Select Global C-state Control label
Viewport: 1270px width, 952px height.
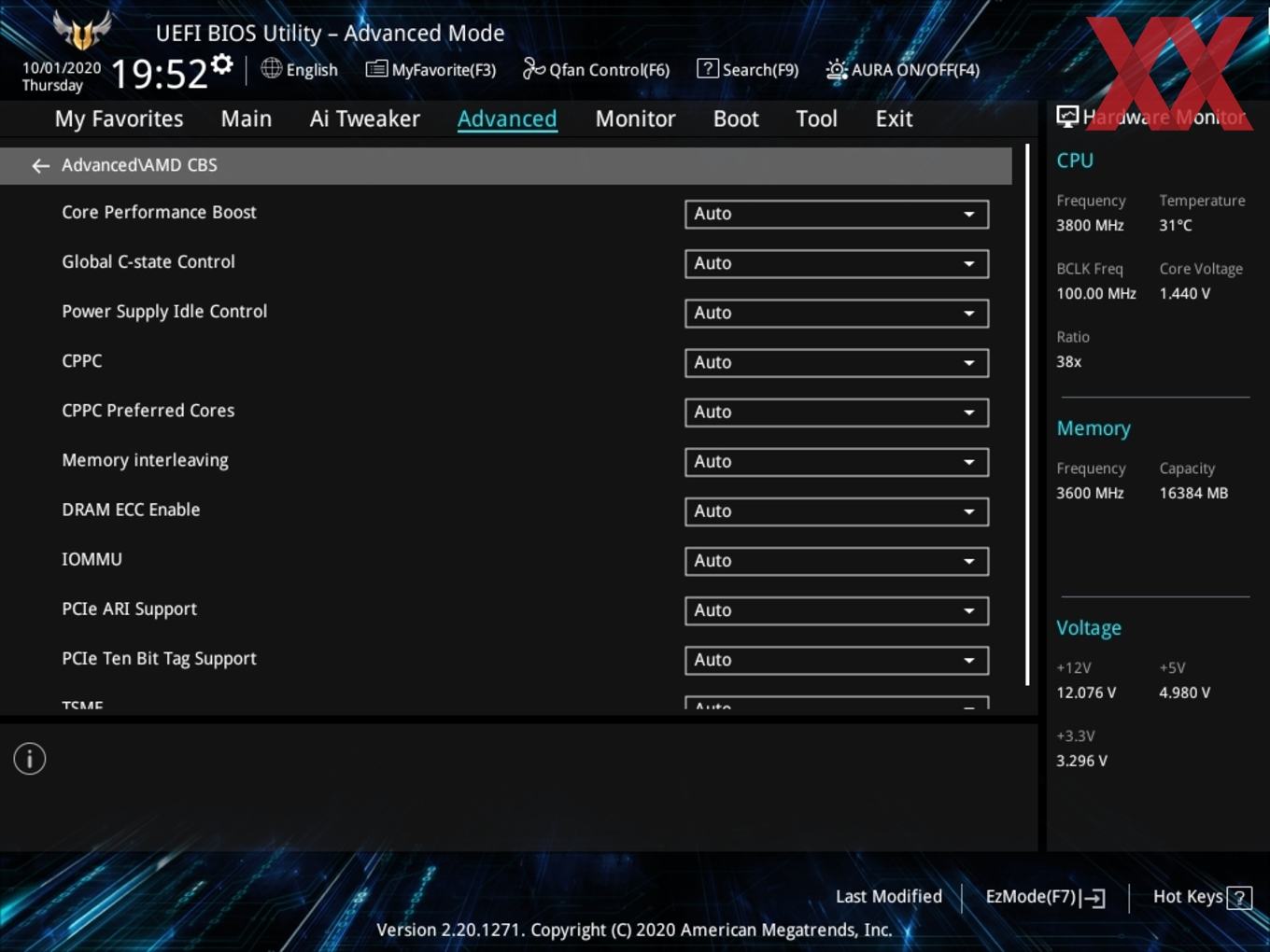[148, 261]
